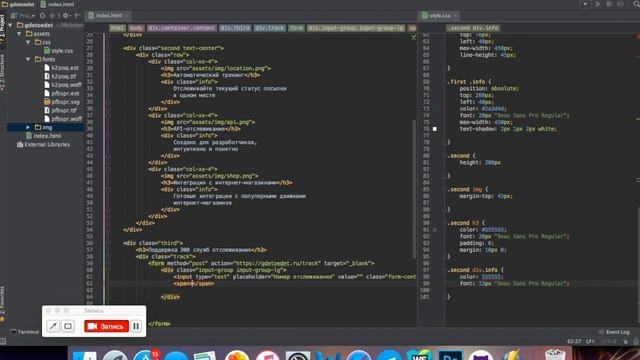Click the arrow tool in the recording widget
The image size is (640, 360).
pos(53,326)
